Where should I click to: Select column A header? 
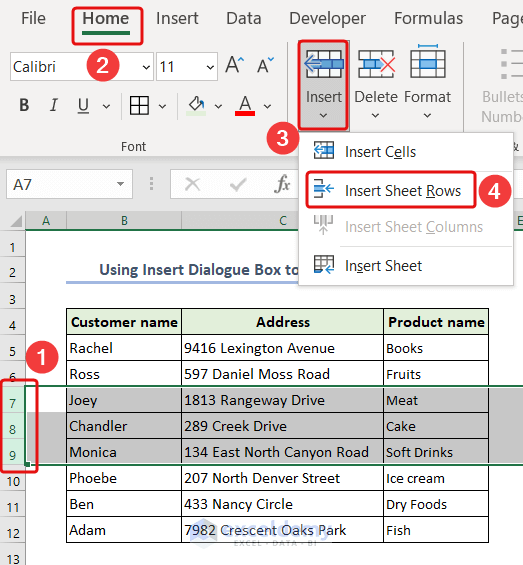point(46,221)
